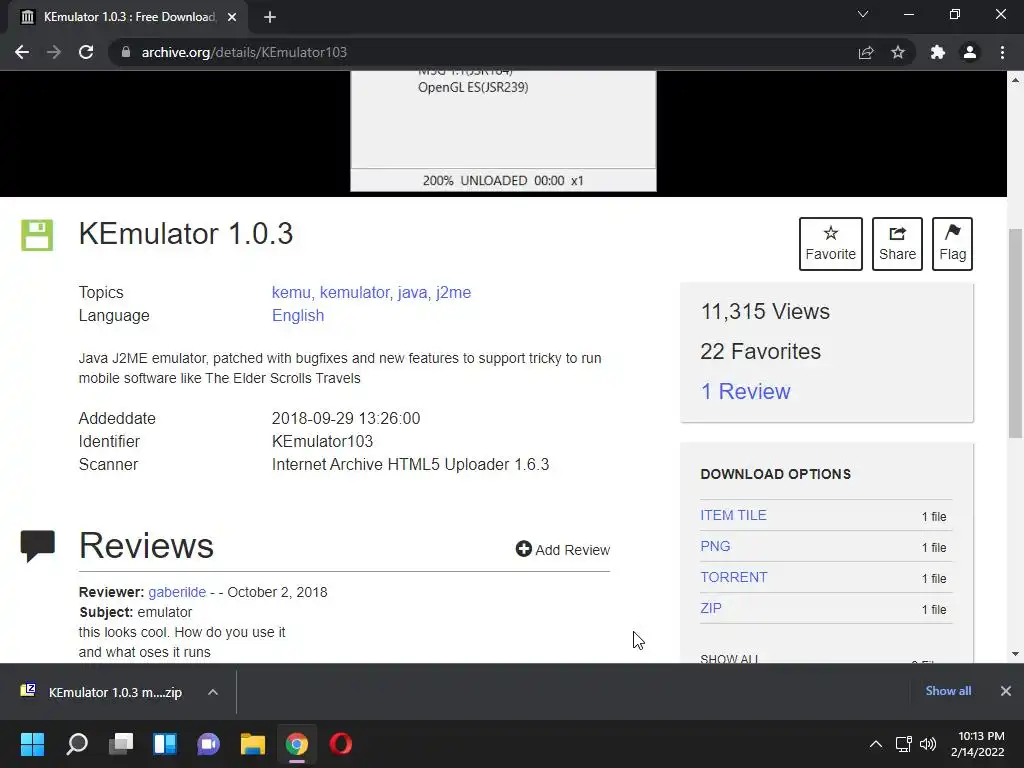Screen dimensions: 1024x768
Task: Show all downloads
Action: [x=948, y=691]
